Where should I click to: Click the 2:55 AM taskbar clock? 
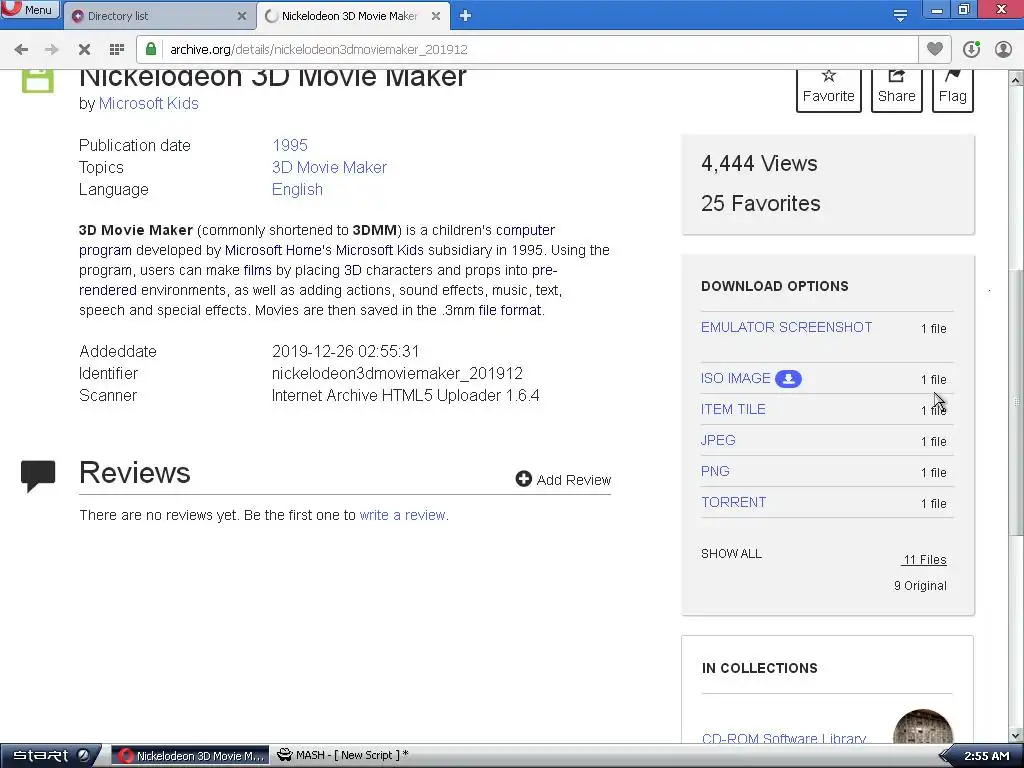click(986, 756)
